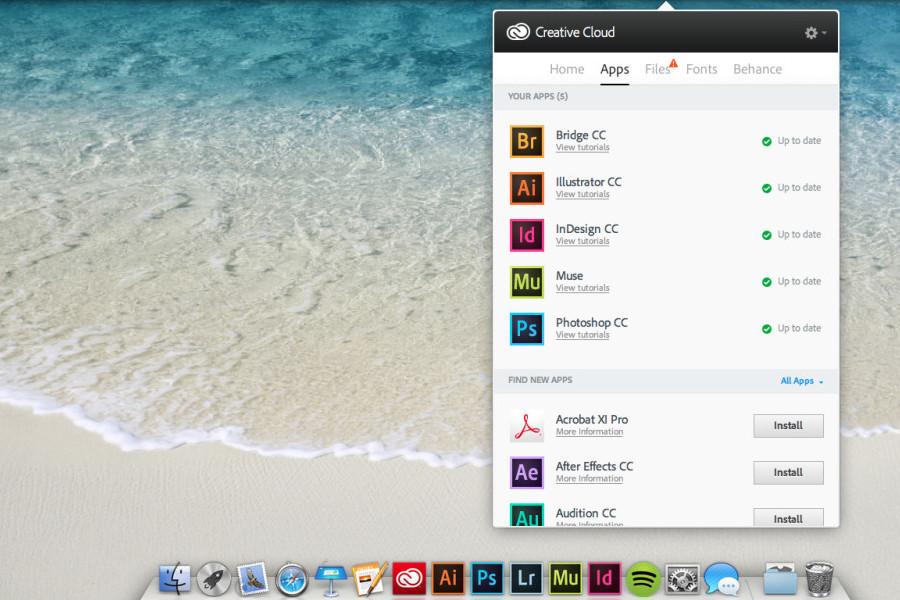Click the Bridge CC icon in the apps list
The image size is (900, 600).
[527, 141]
